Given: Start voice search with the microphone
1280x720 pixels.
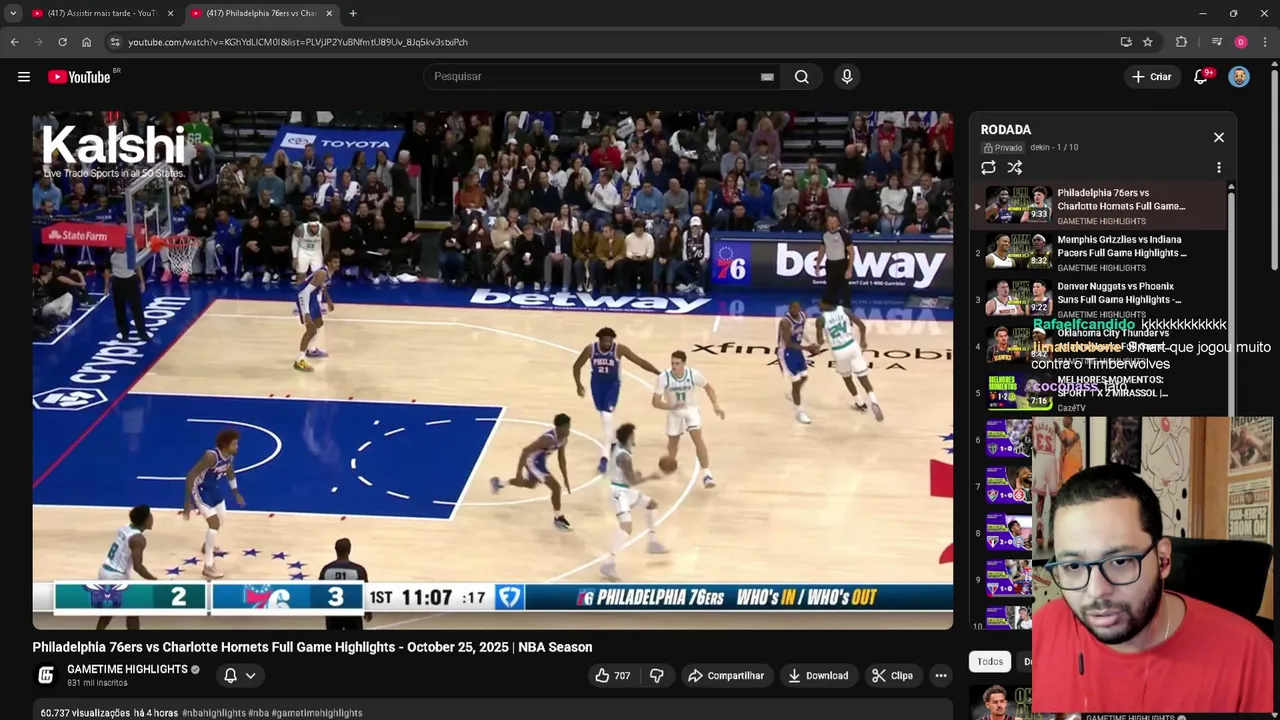Looking at the screenshot, I should [847, 77].
